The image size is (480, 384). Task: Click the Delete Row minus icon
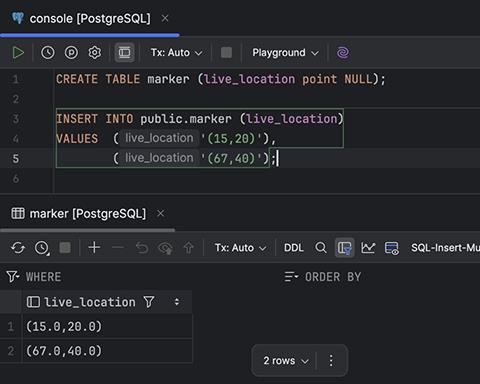click(x=118, y=248)
